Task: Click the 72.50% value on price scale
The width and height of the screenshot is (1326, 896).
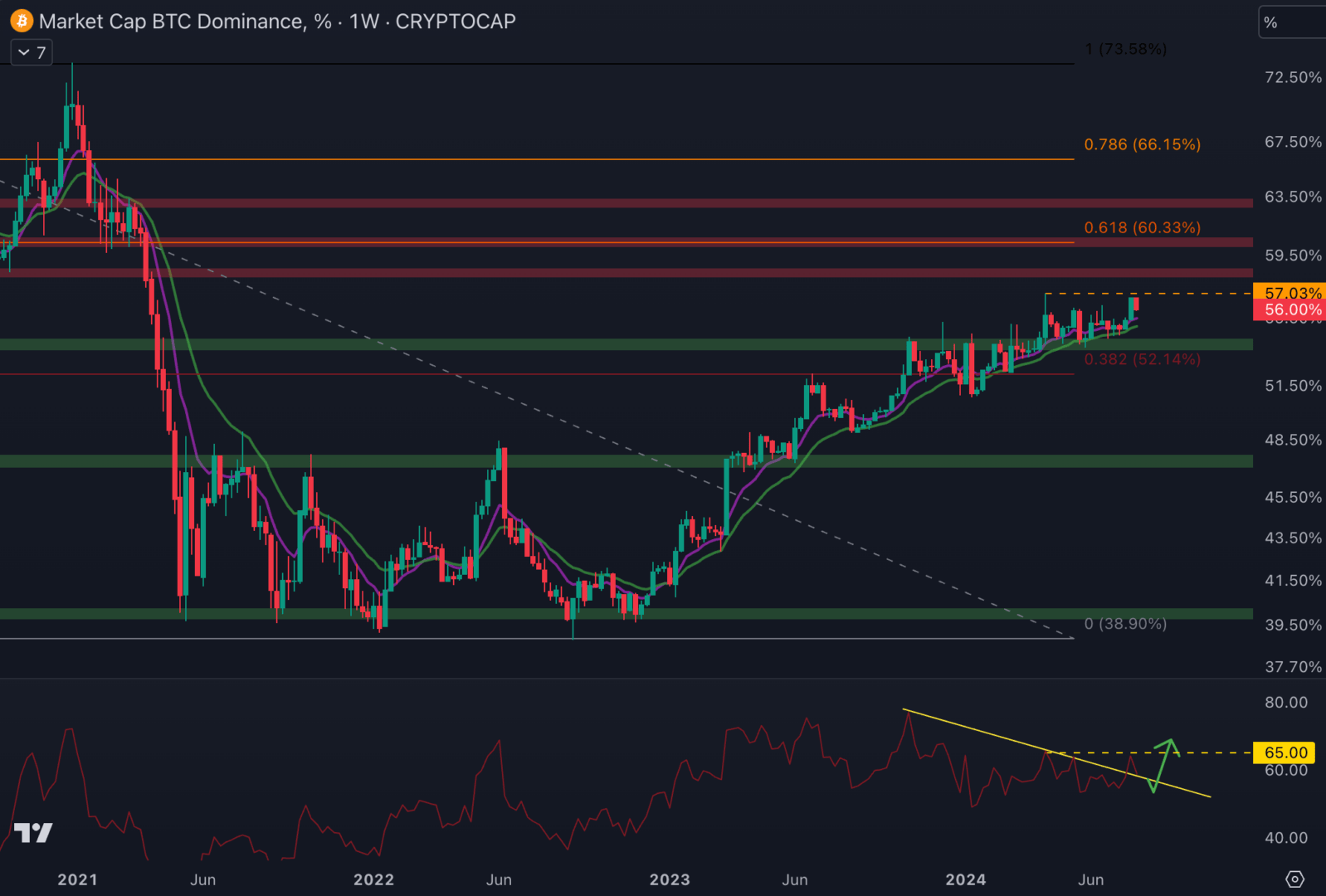Action: [1292, 77]
